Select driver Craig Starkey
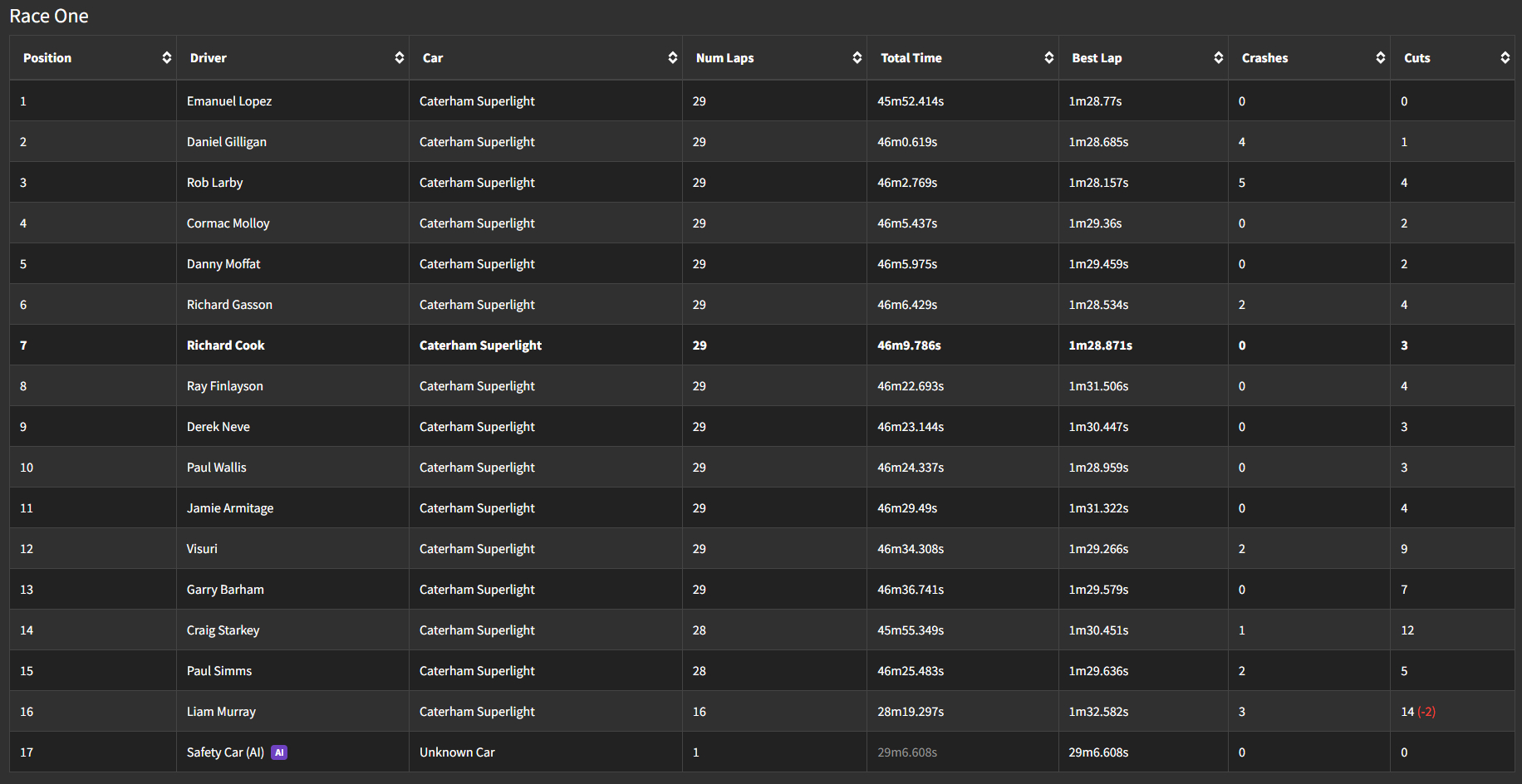 point(223,630)
